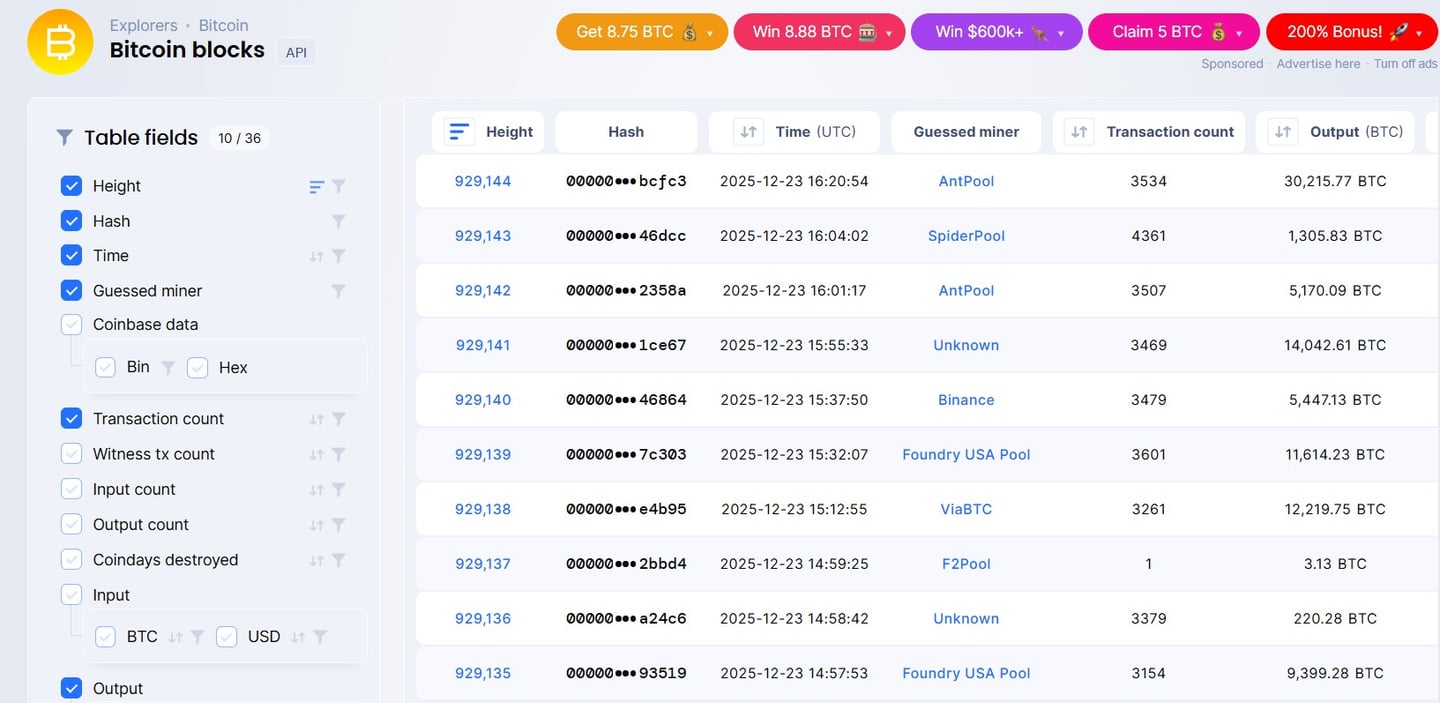The height and width of the screenshot is (703, 1440).
Task: Enable the Coinbase data checkbox
Action: [x=71, y=324]
